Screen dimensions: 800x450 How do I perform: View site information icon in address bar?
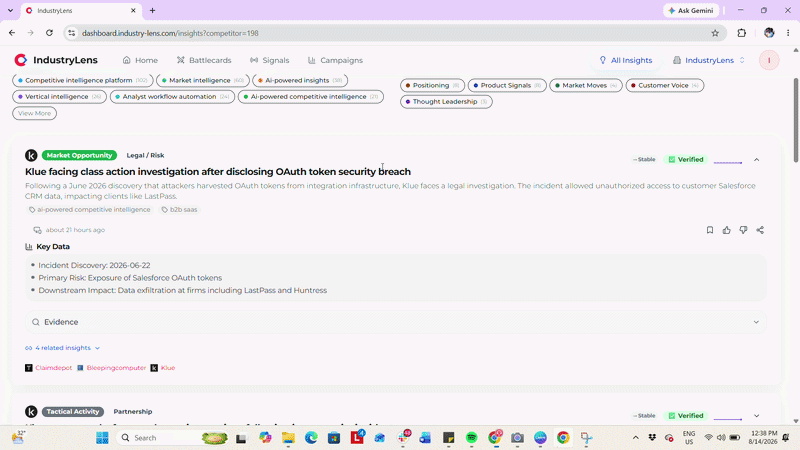click(71, 33)
